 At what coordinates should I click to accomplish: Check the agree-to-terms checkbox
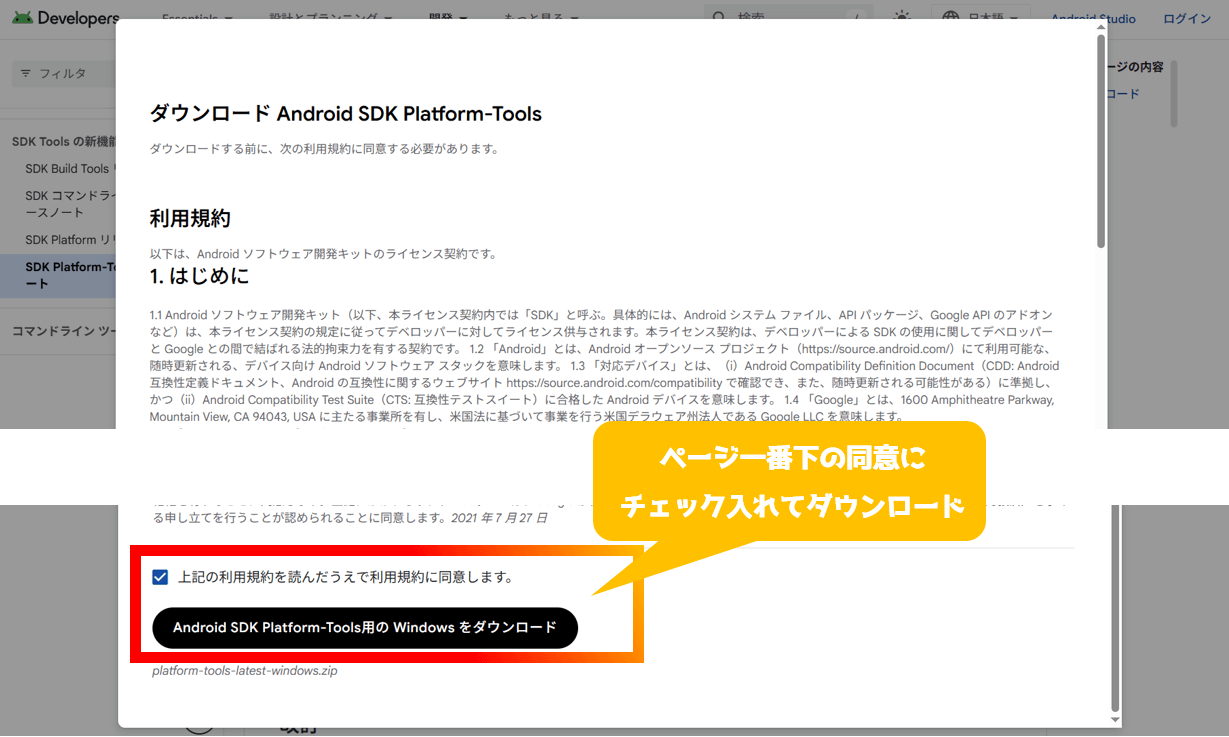tap(160, 577)
